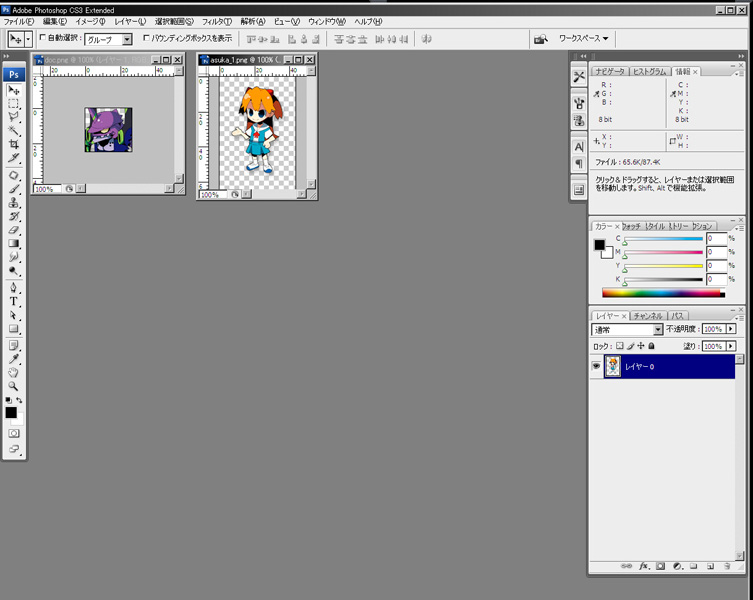Click the foreground color swatch in toolbox
The image size is (753, 600).
[x=11, y=413]
